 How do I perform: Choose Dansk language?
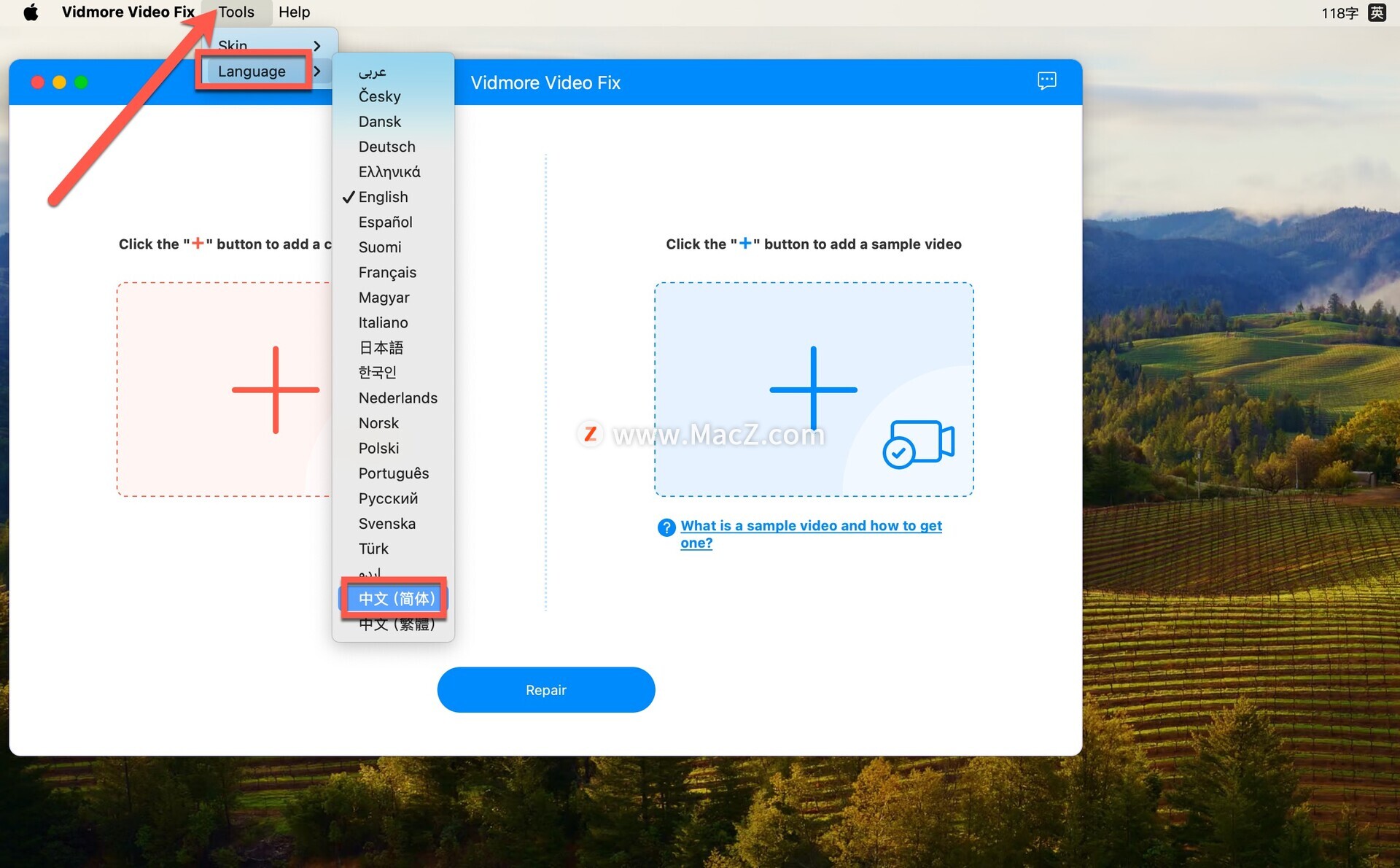[x=394, y=122]
